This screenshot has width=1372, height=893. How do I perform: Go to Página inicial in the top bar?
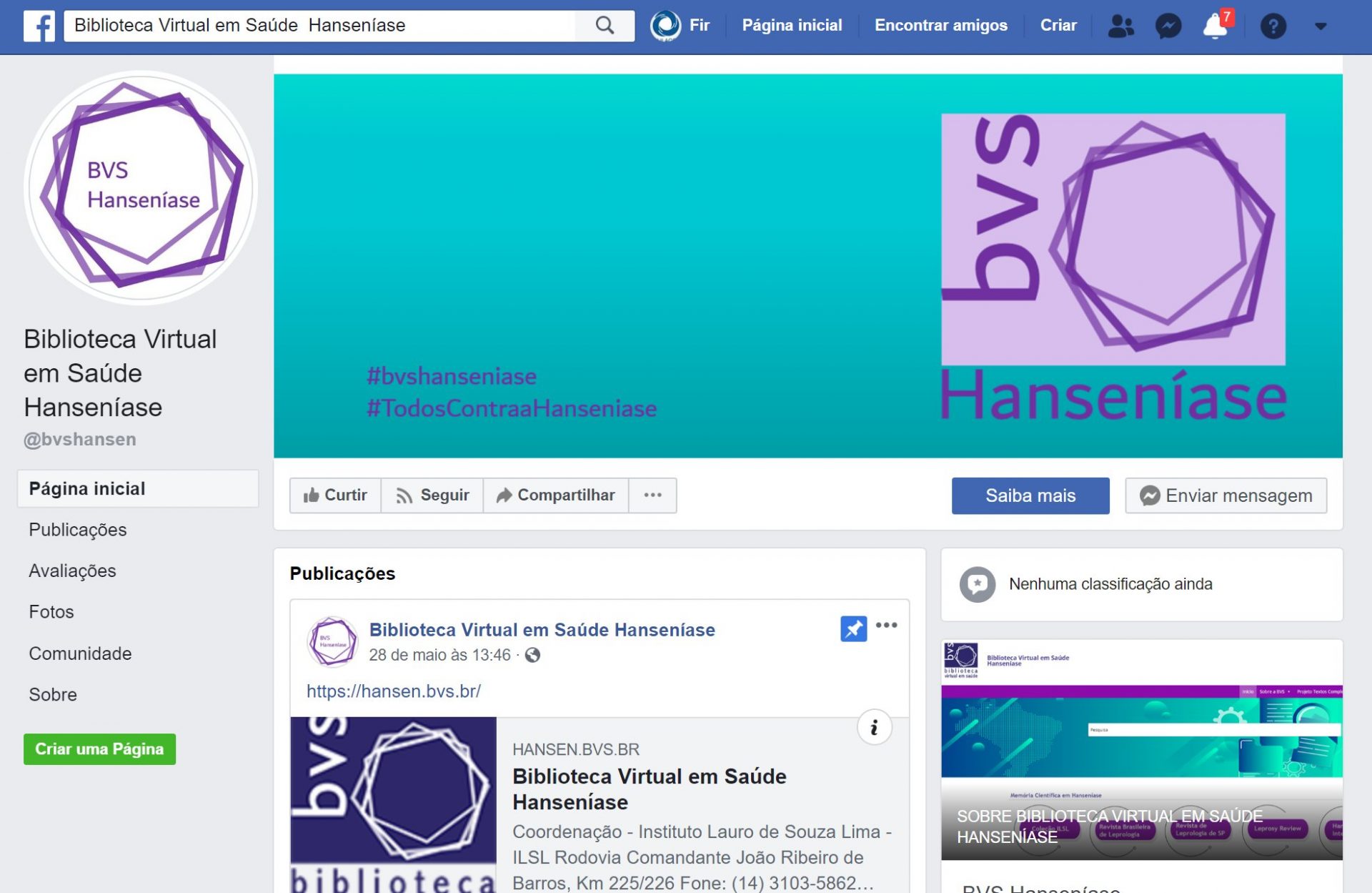792,26
